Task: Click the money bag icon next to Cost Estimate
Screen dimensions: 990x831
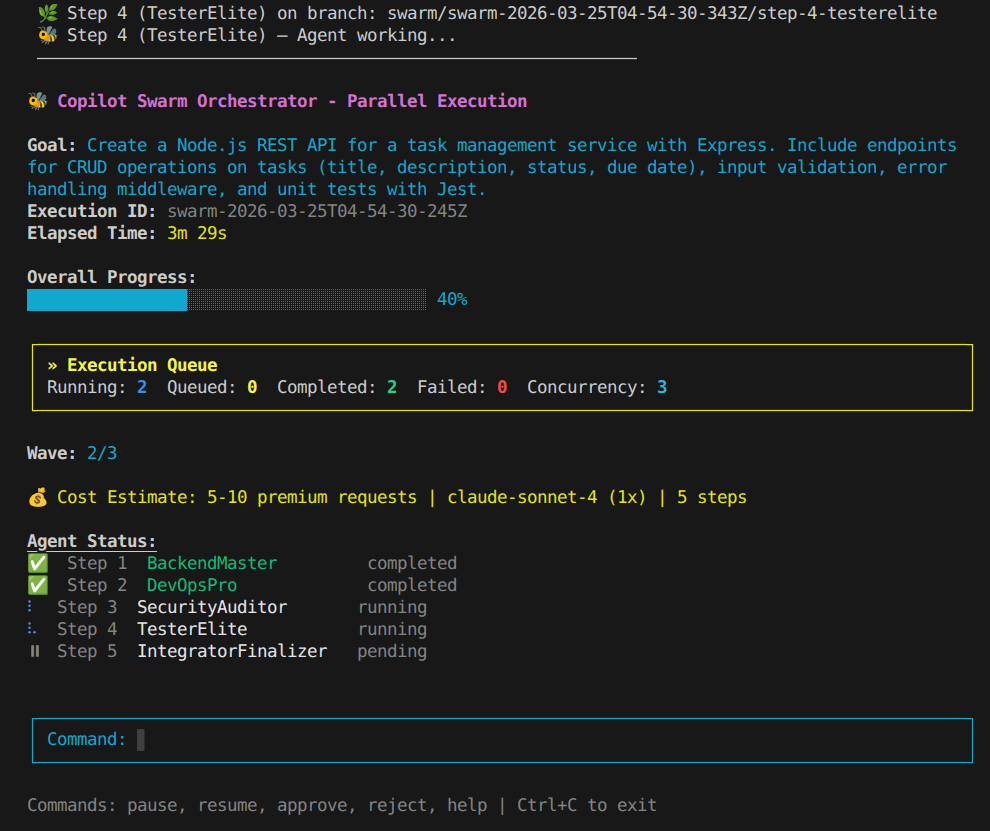Action: [x=37, y=497]
